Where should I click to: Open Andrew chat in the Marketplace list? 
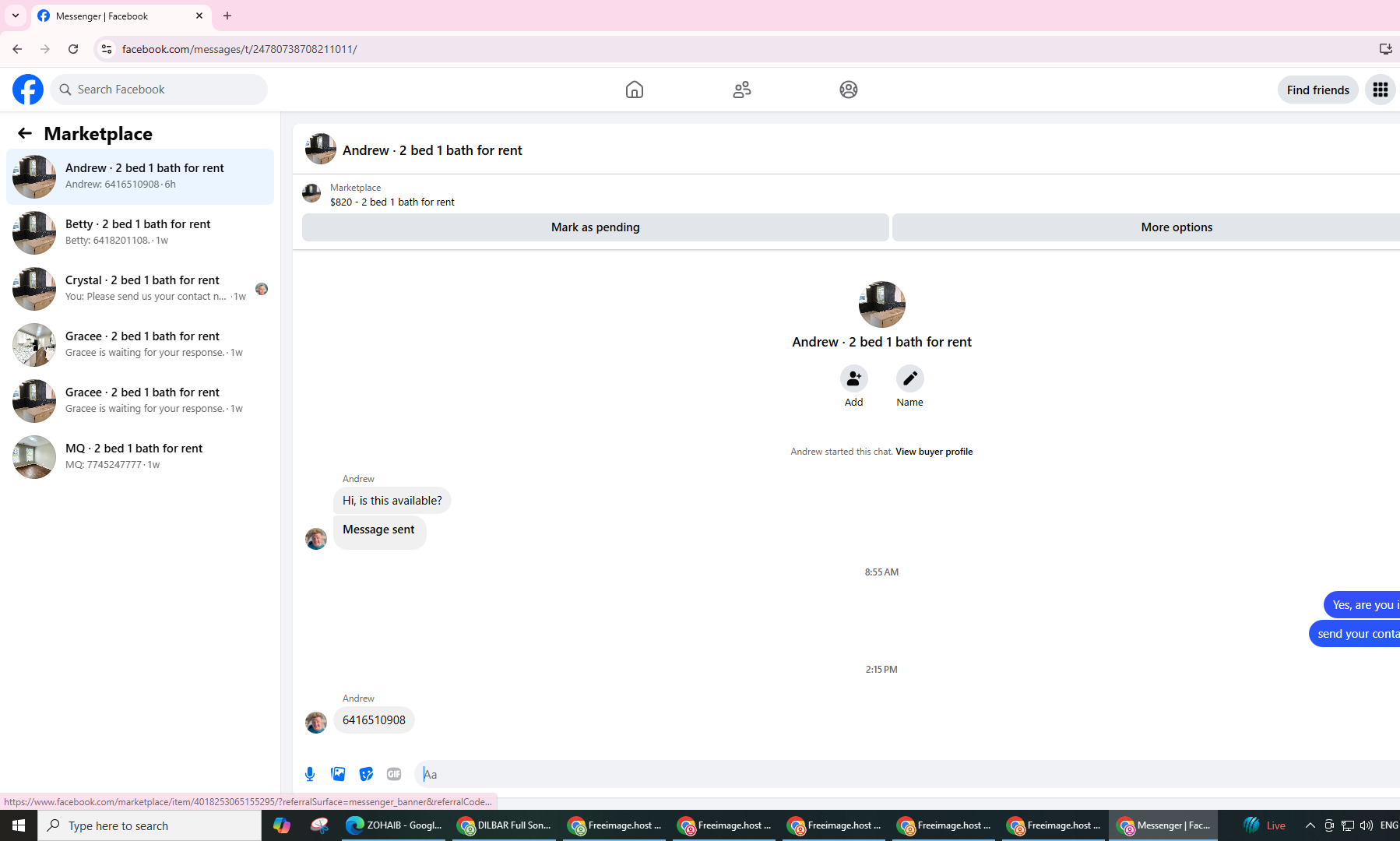pos(140,177)
